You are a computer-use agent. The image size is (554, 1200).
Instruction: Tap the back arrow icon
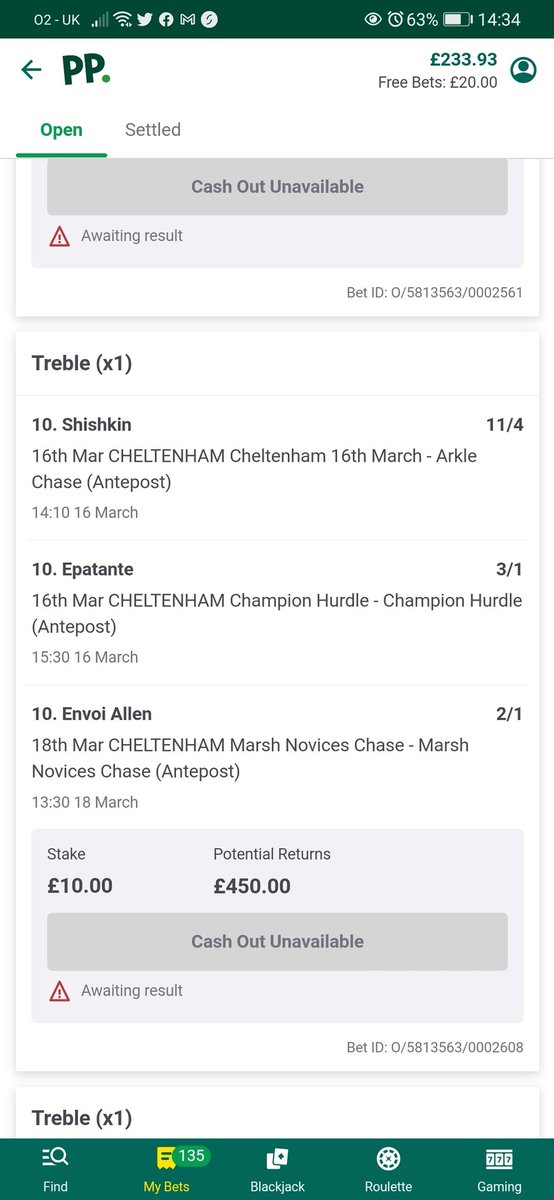point(32,69)
